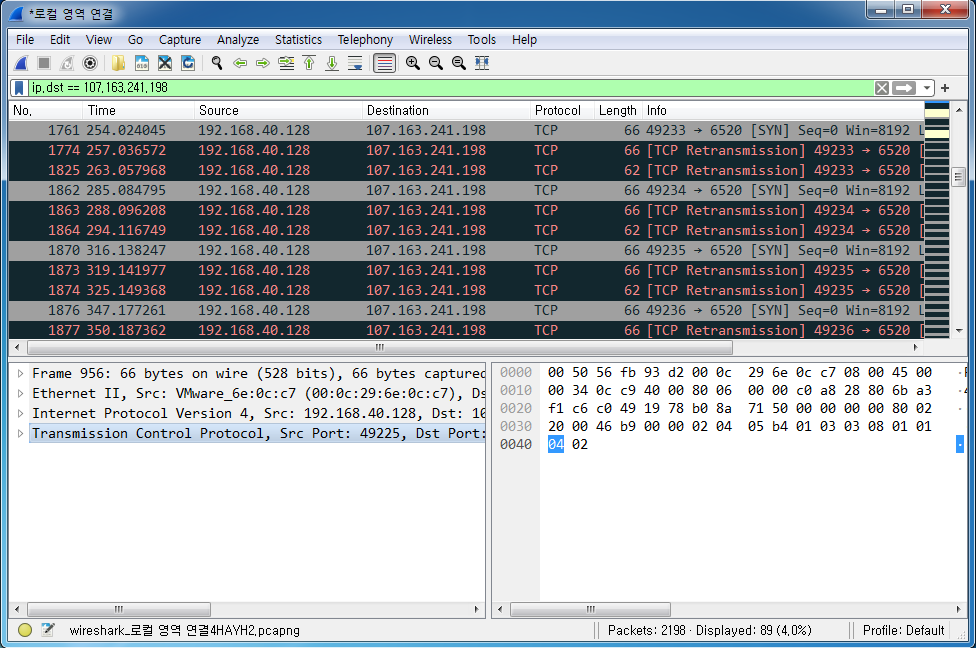Select highlighted hex byte 04 at offset 0040
The image size is (976, 648).
click(556, 444)
